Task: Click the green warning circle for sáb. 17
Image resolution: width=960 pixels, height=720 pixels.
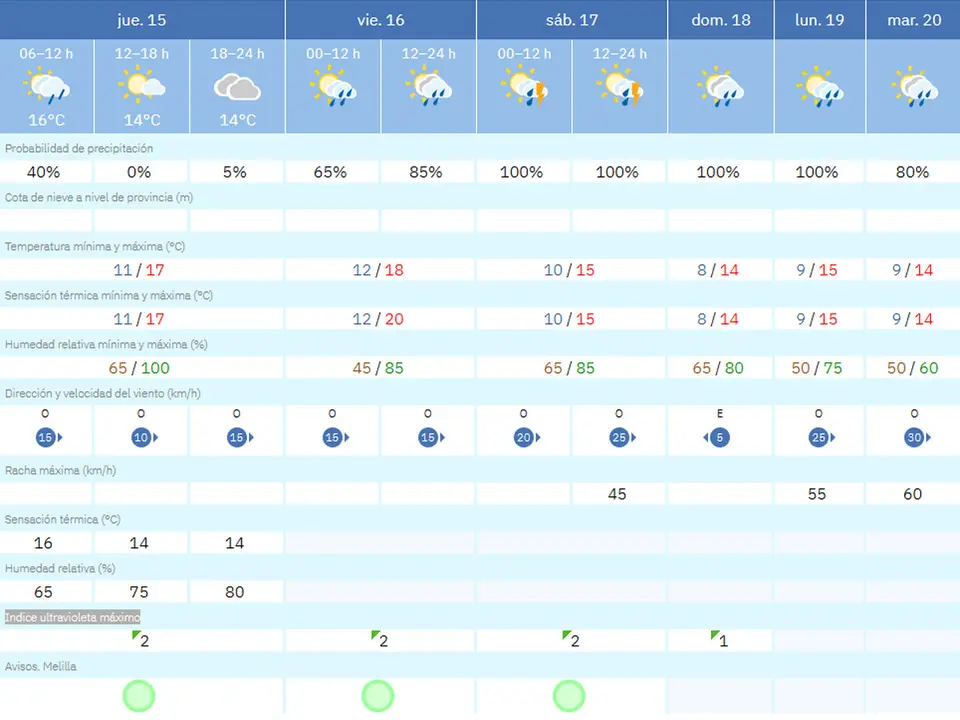Action: tap(569, 696)
